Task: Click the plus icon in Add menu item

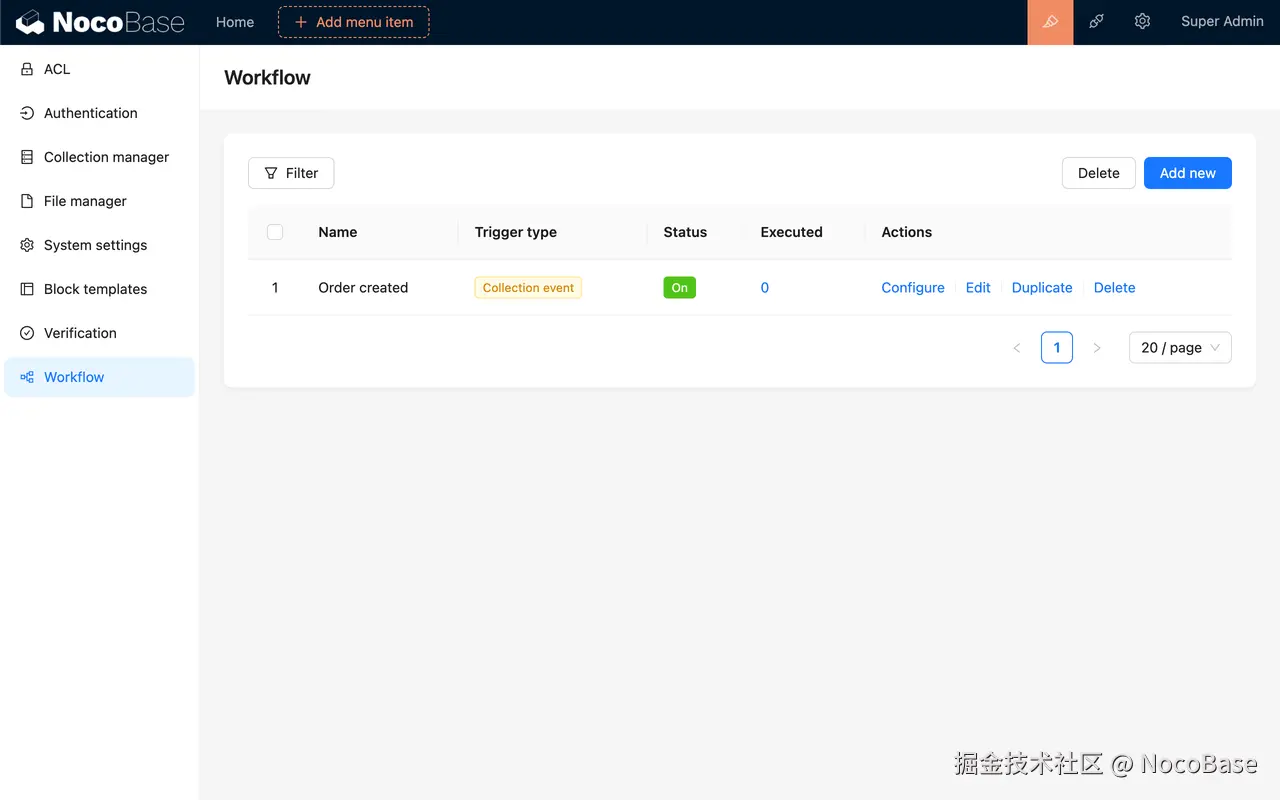Action: point(301,22)
